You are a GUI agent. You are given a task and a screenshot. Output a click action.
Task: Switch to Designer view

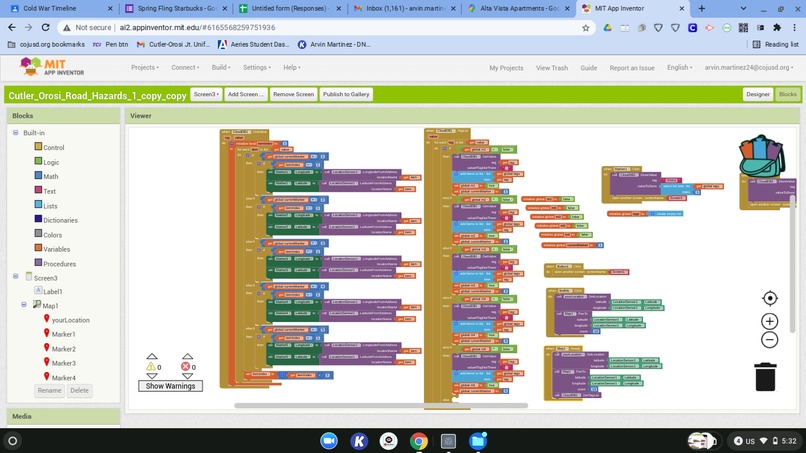point(758,95)
